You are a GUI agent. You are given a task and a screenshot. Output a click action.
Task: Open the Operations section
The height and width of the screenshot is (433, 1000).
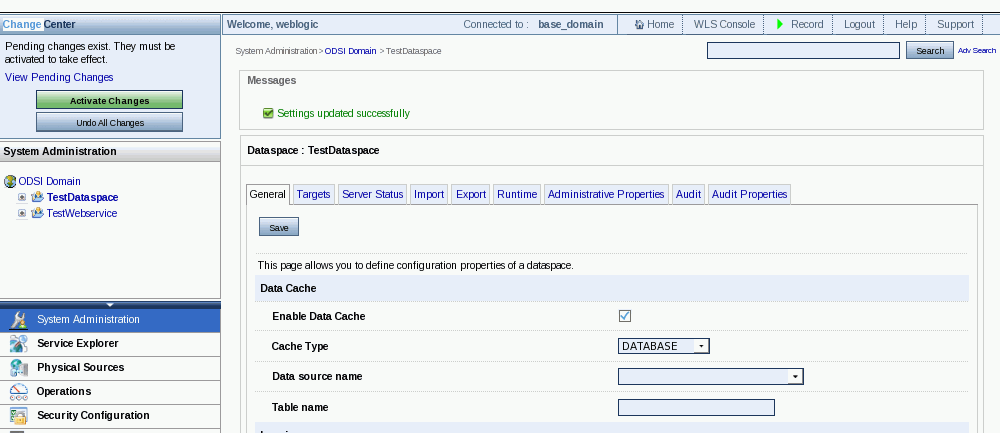pyautogui.click(x=110, y=392)
